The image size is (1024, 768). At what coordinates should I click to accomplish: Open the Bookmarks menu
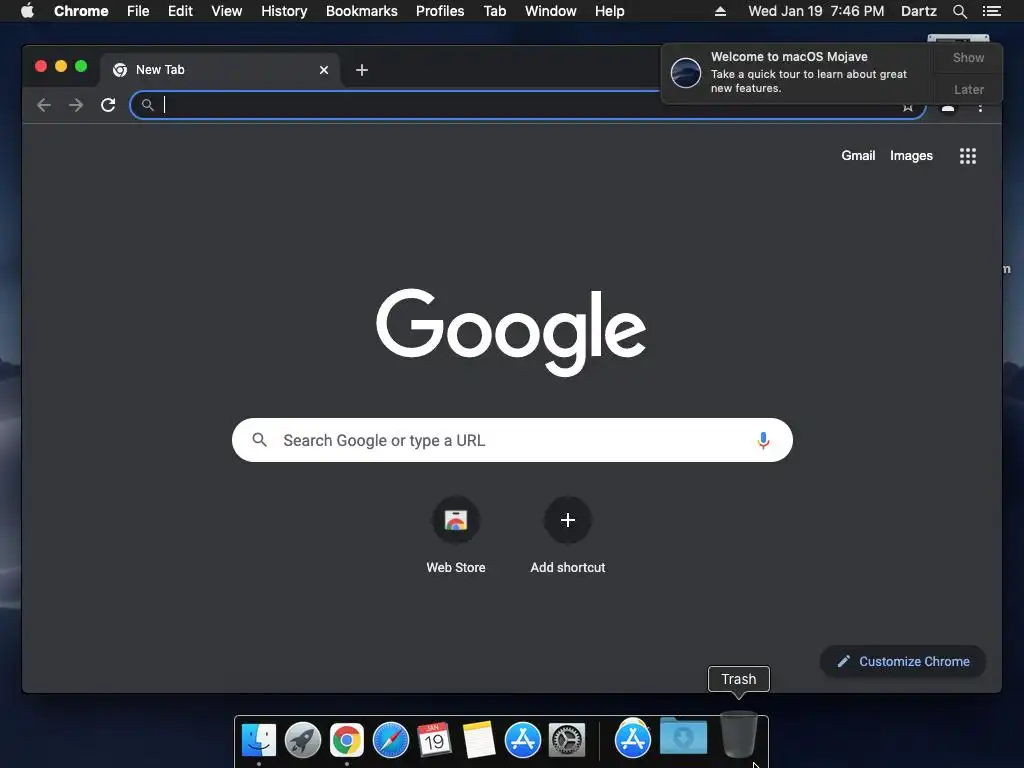[362, 11]
